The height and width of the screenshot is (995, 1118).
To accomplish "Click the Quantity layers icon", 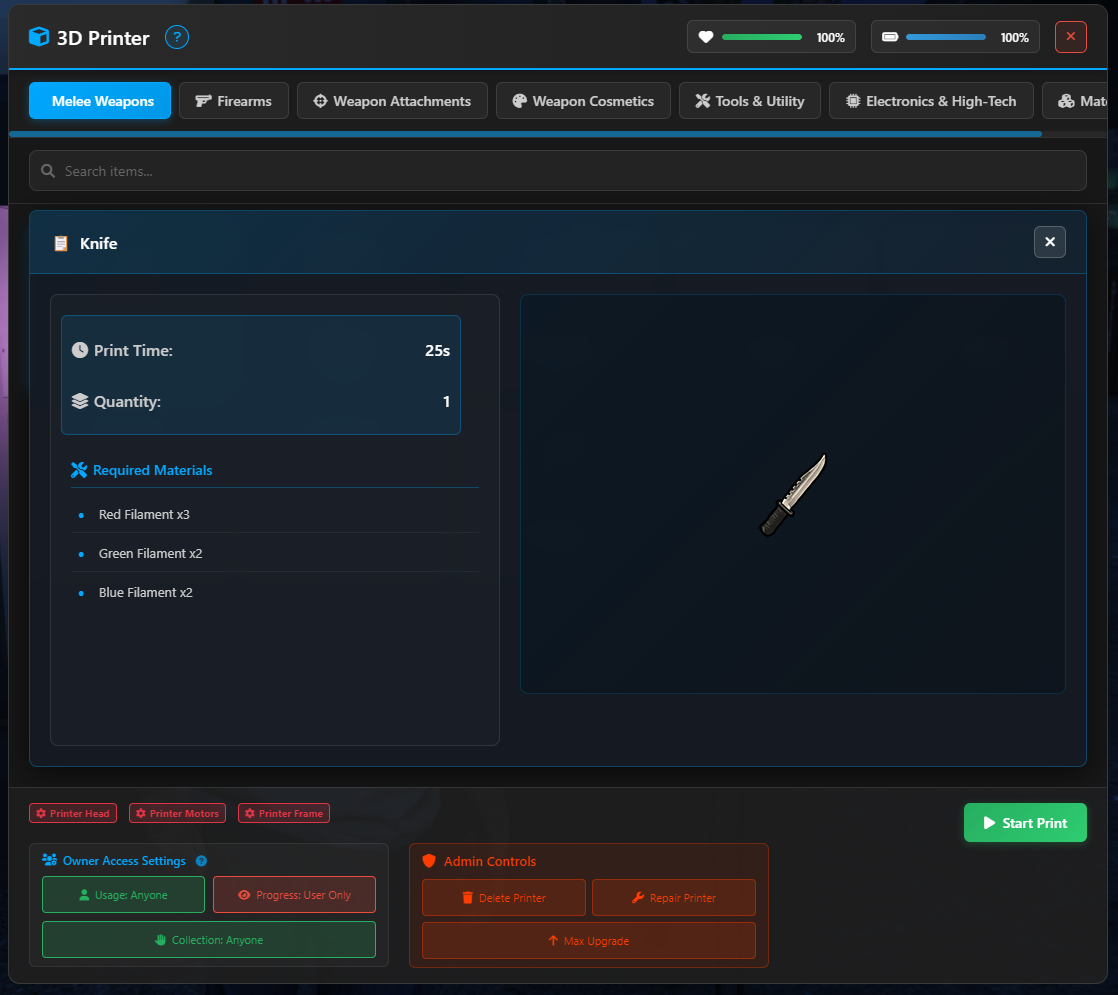I will (80, 401).
